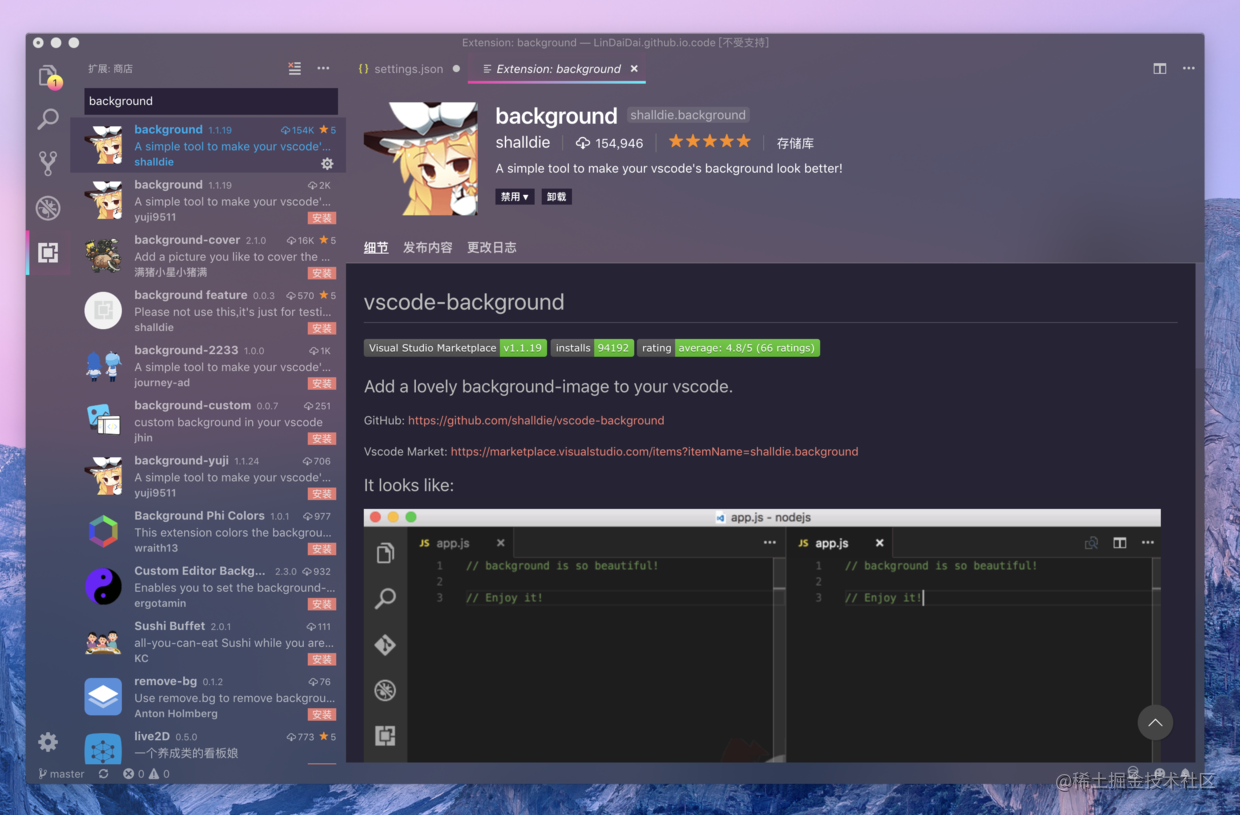The height and width of the screenshot is (815, 1240).
Task: Select the Custom Editor Background extension entry
Action: point(208,587)
